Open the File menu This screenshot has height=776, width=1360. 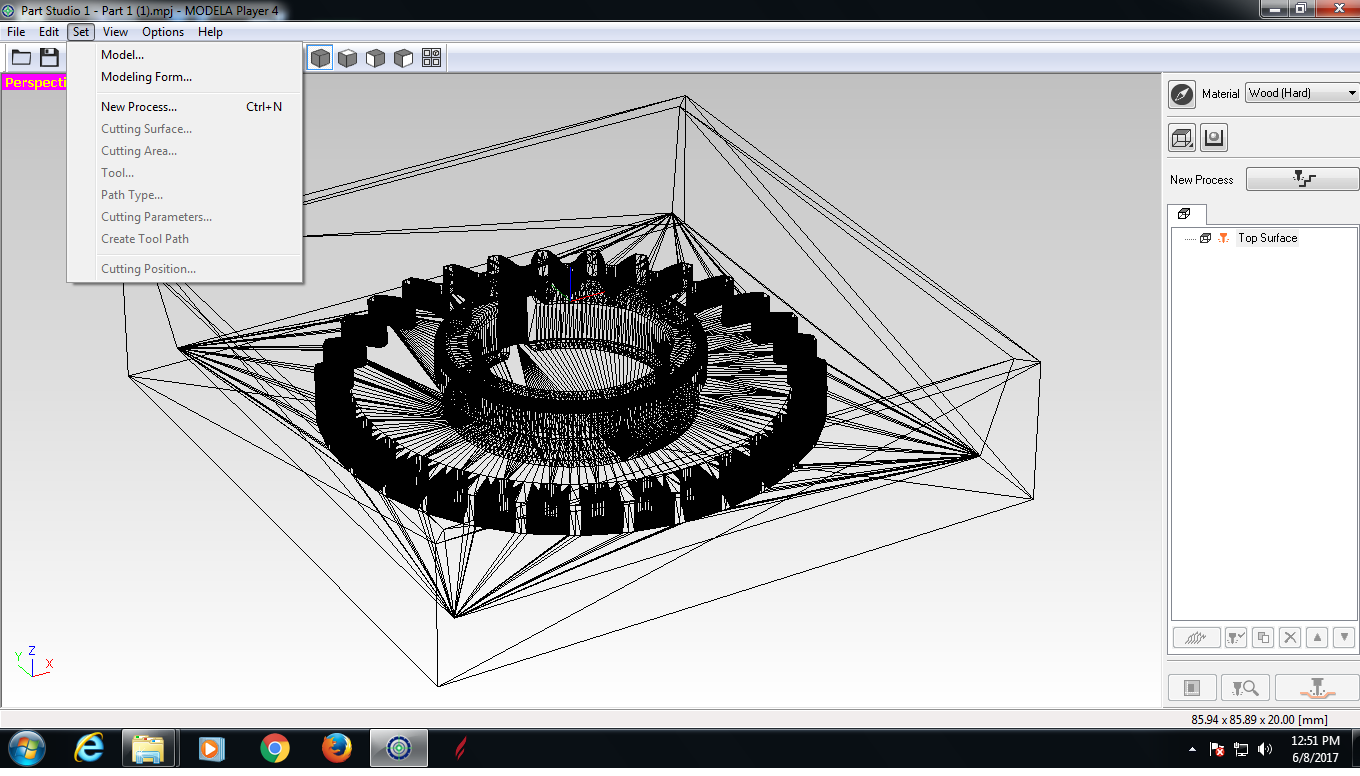pos(16,32)
